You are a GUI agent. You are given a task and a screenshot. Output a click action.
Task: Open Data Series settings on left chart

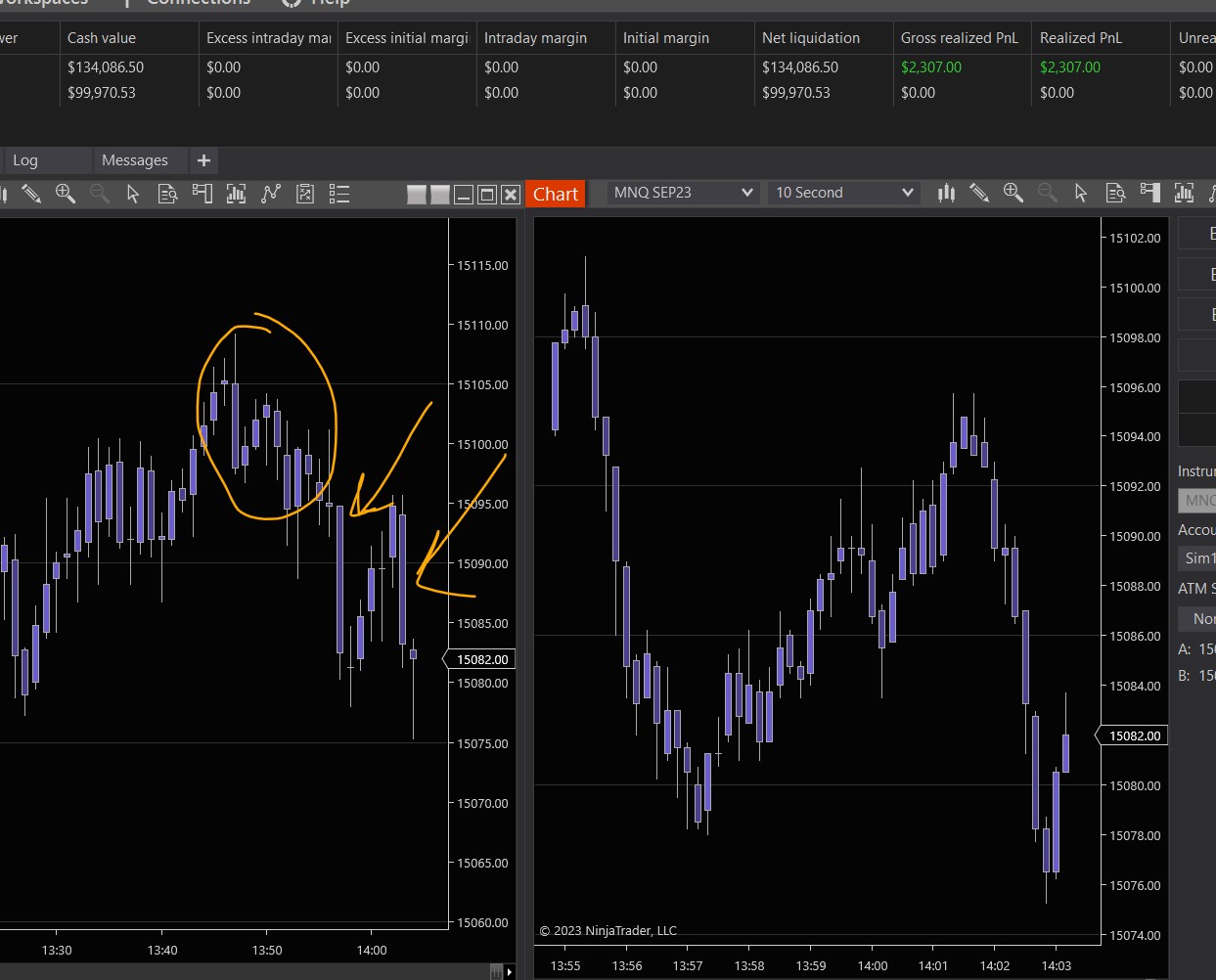237,194
